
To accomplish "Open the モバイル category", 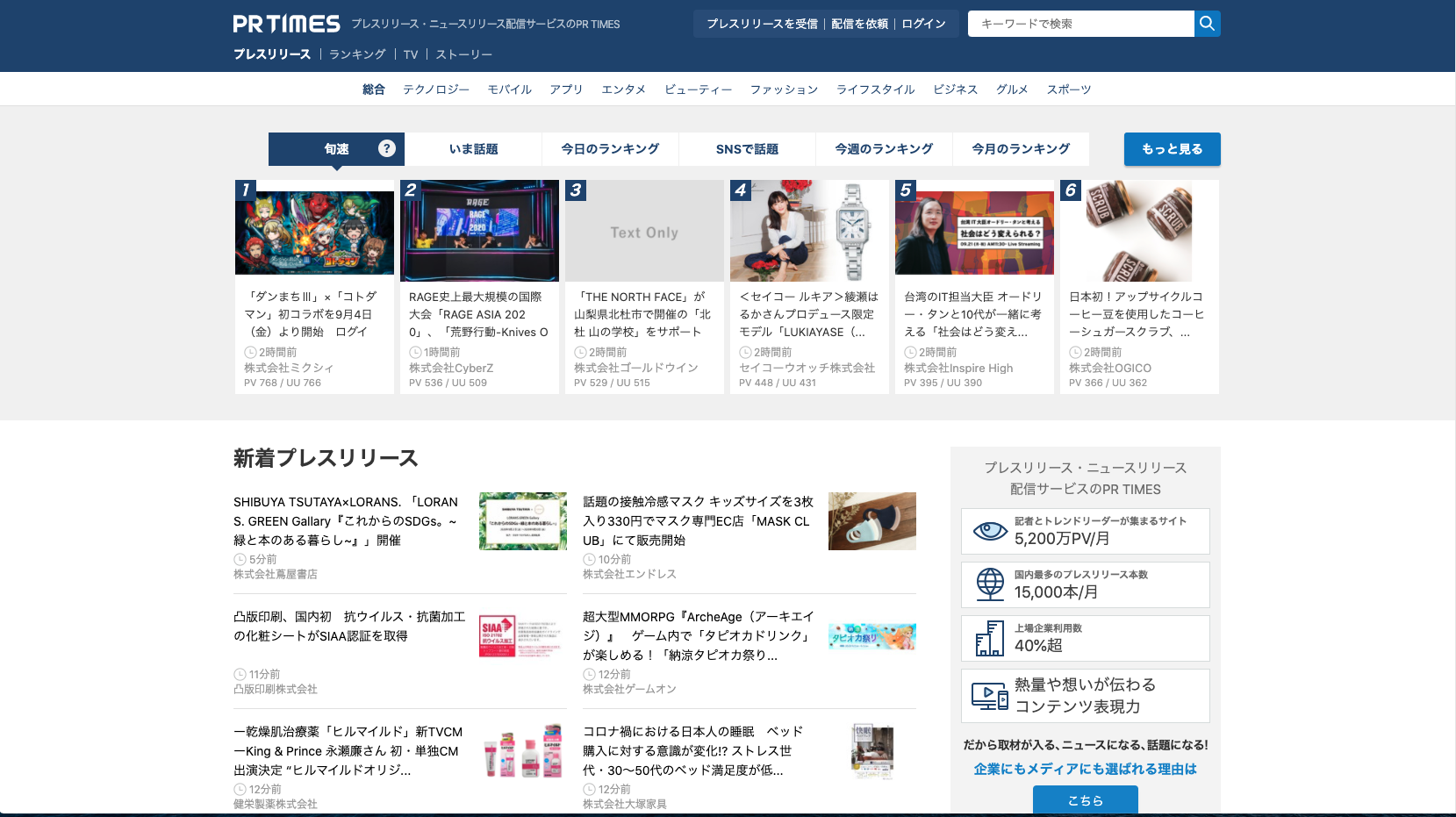I will (510, 90).
